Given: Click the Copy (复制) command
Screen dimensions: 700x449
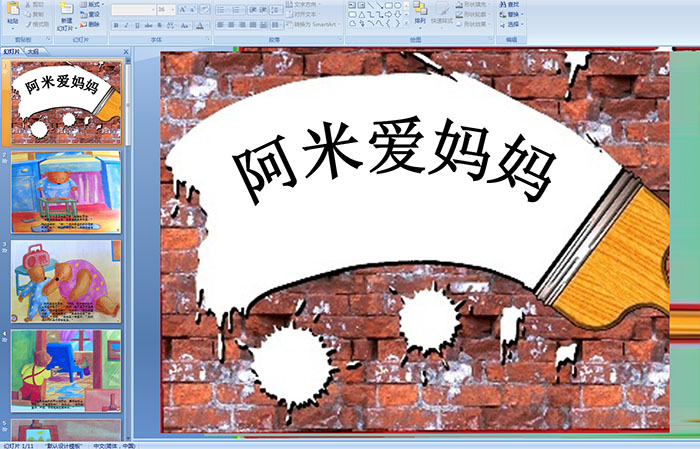Looking at the screenshot, I should (x=34, y=14).
